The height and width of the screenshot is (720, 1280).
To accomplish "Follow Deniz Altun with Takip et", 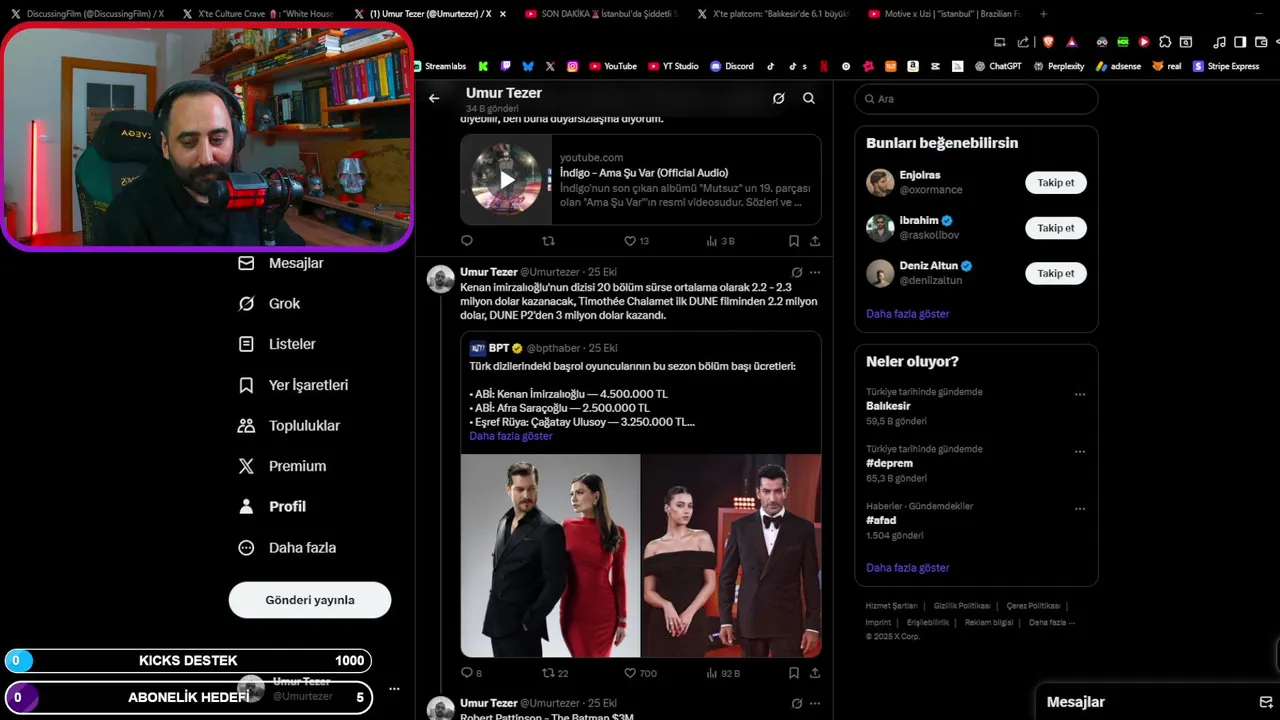I will point(1056,273).
